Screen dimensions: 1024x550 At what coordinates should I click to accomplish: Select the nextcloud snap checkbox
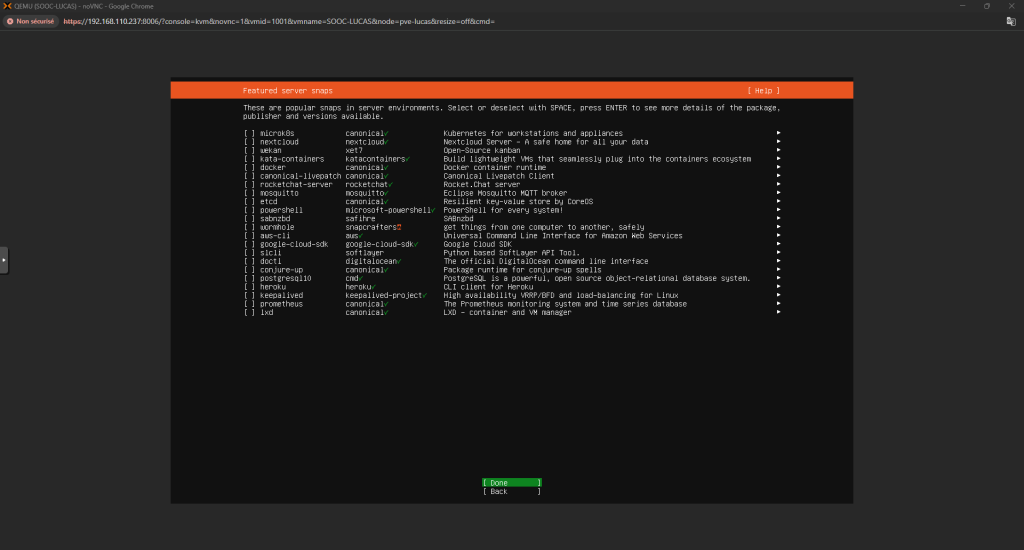pyautogui.click(x=249, y=141)
